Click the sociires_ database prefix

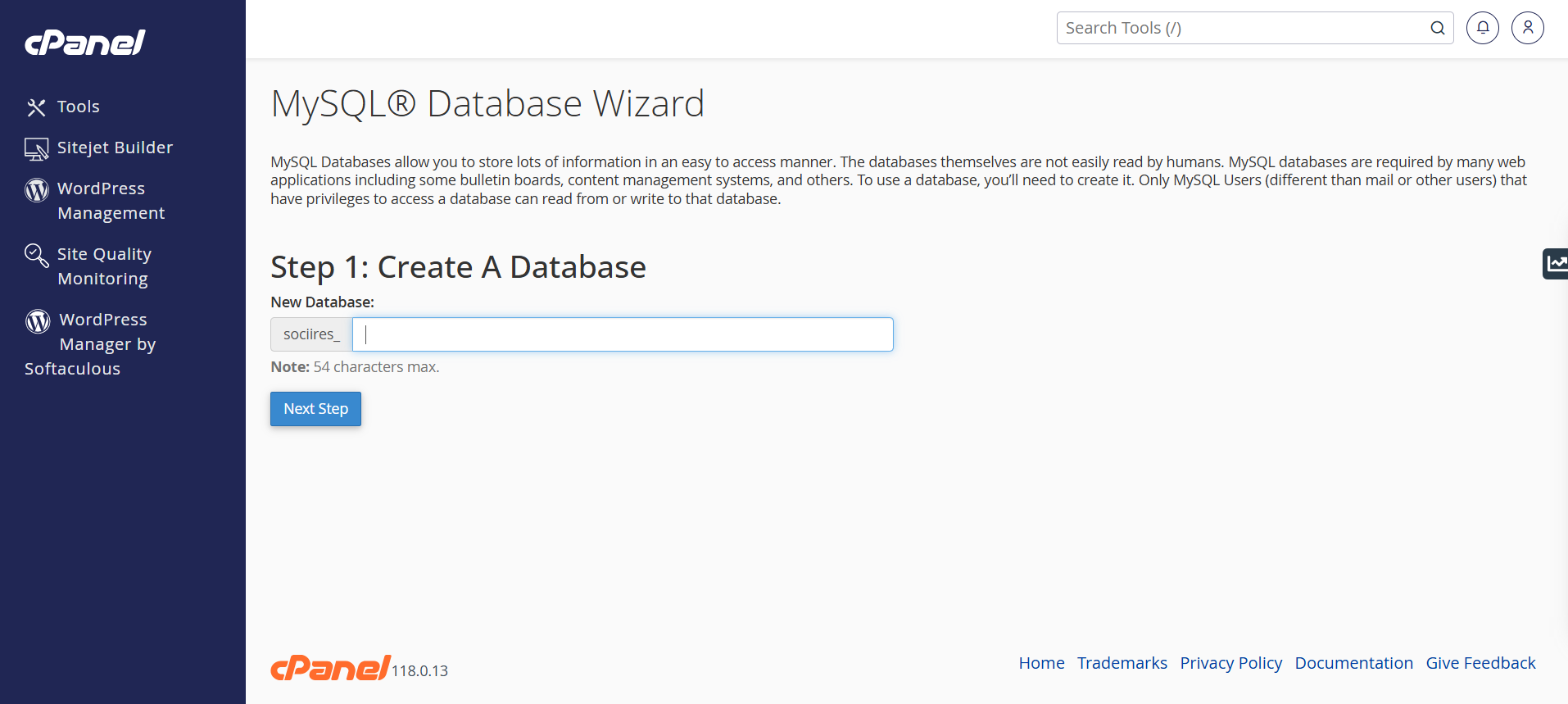click(x=311, y=334)
